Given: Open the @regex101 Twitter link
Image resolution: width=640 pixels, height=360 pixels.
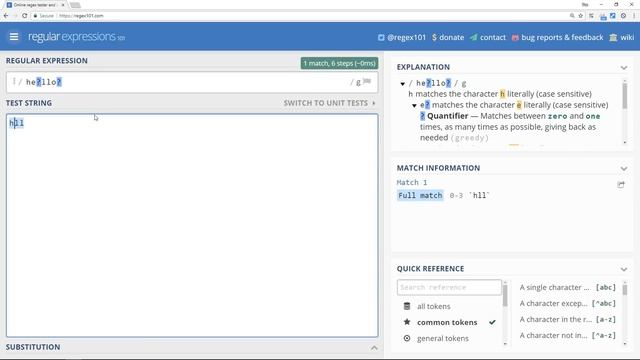Looking at the screenshot, I should click(x=406, y=37).
